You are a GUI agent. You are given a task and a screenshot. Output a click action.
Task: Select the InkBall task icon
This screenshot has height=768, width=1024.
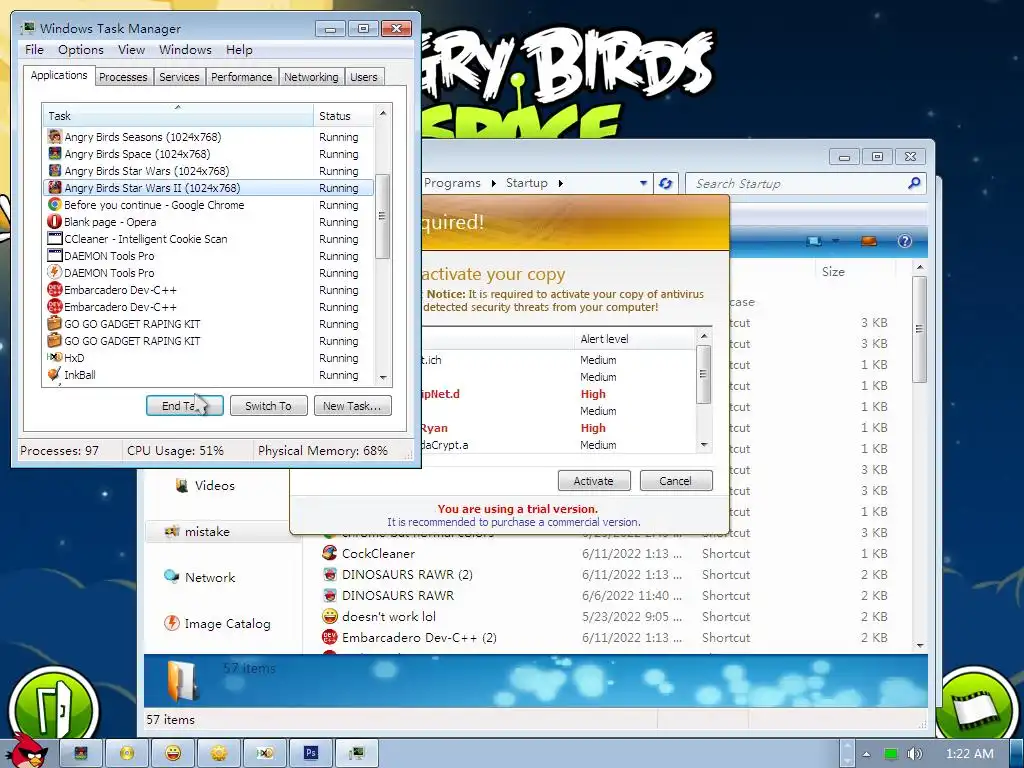[55, 374]
